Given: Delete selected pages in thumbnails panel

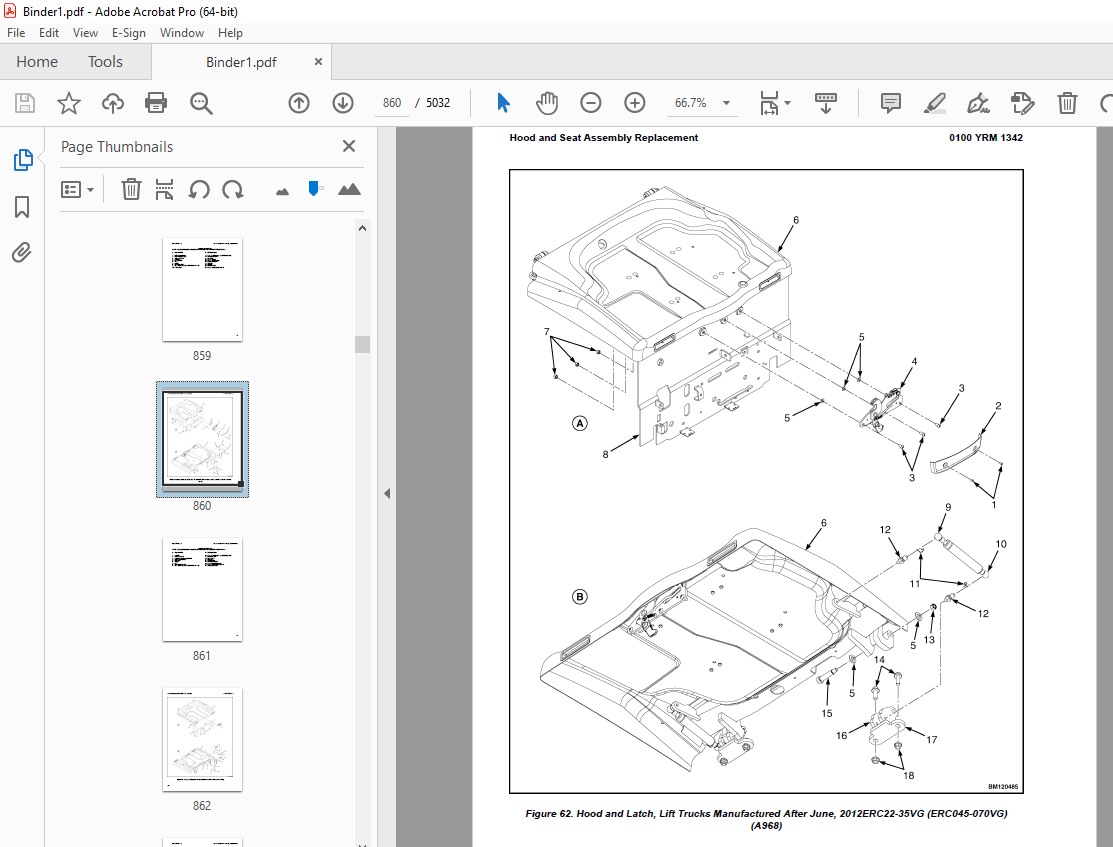Looking at the screenshot, I should point(131,190).
